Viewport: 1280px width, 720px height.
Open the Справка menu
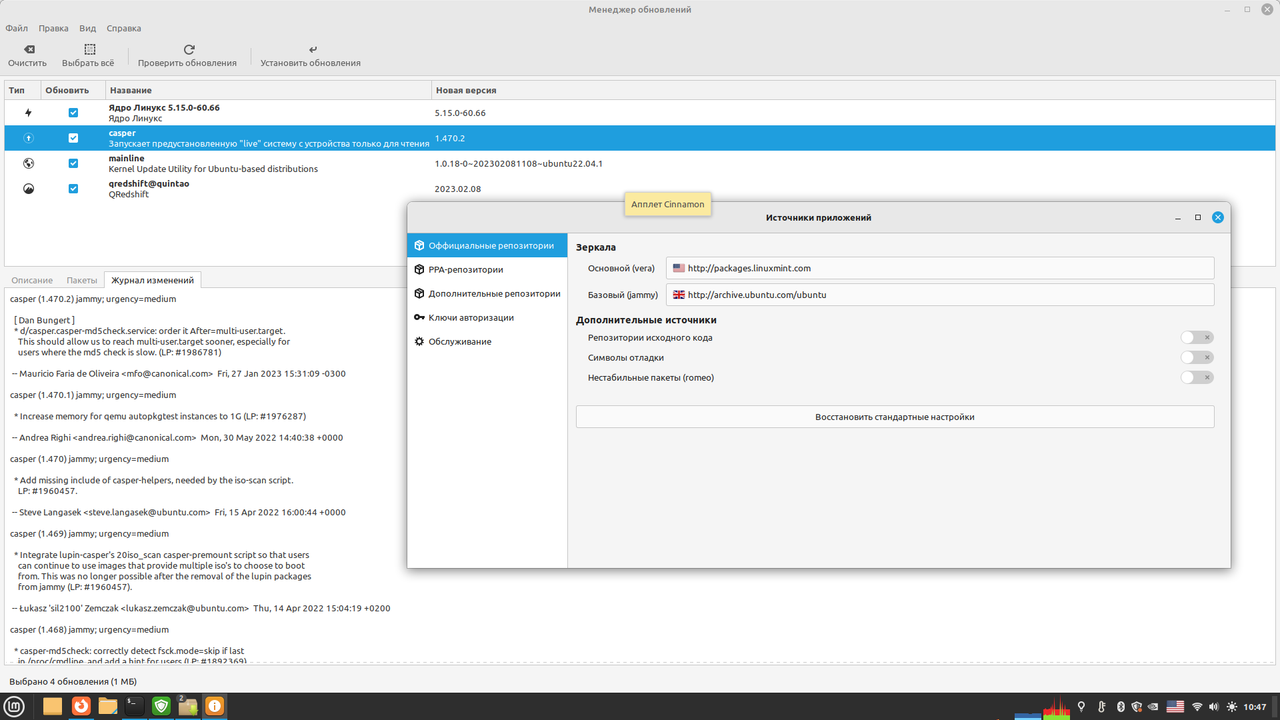pyautogui.click(x=124, y=29)
